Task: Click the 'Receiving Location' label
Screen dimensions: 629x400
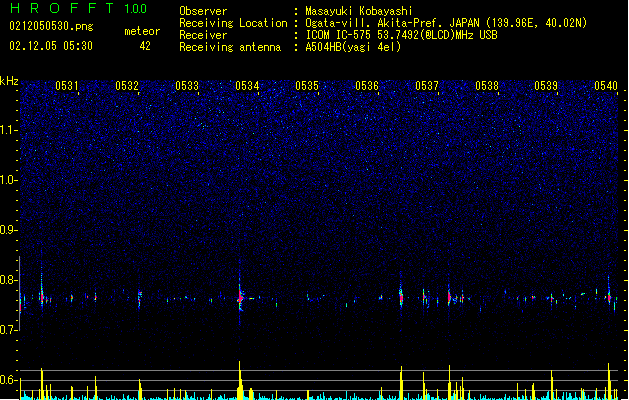Action: [x=233, y=23]
